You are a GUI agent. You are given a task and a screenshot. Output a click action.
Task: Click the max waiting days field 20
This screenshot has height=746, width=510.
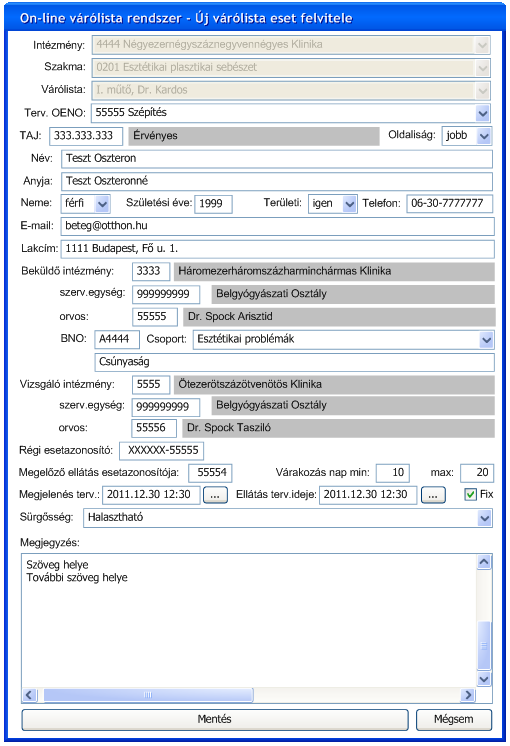coord(477,473)
